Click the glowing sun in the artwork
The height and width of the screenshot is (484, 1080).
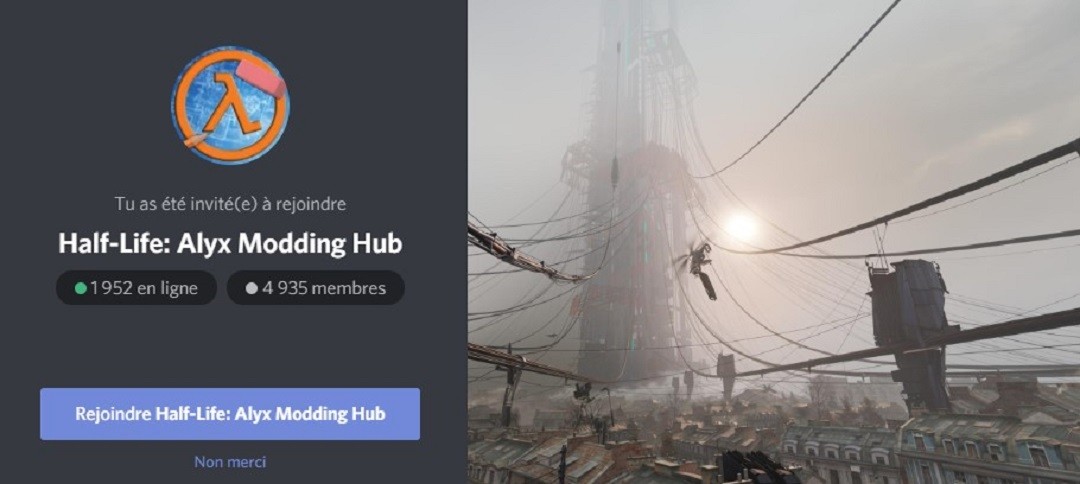coord(741,227)
